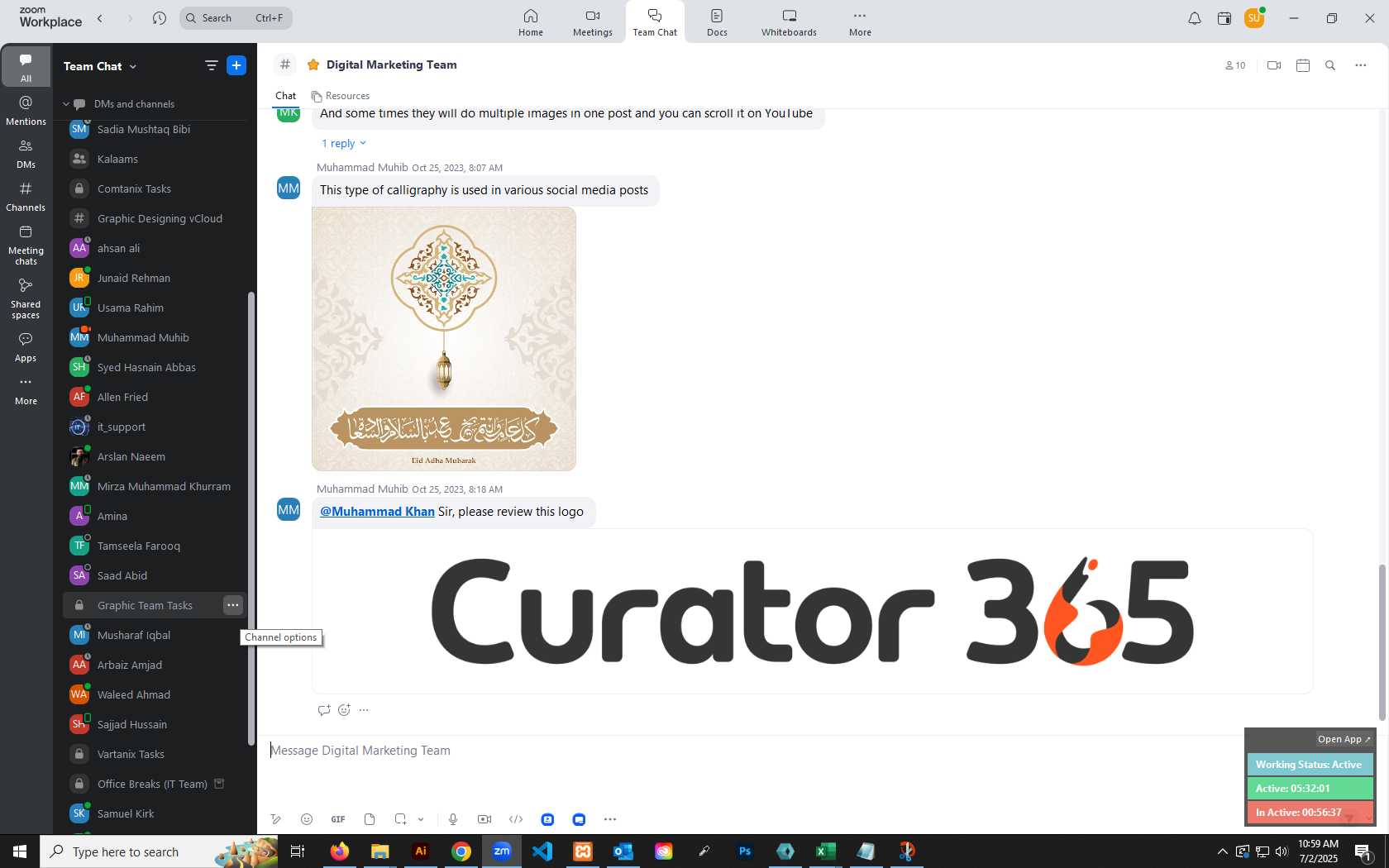Expand the screenshot options arrow

point(421,819)
